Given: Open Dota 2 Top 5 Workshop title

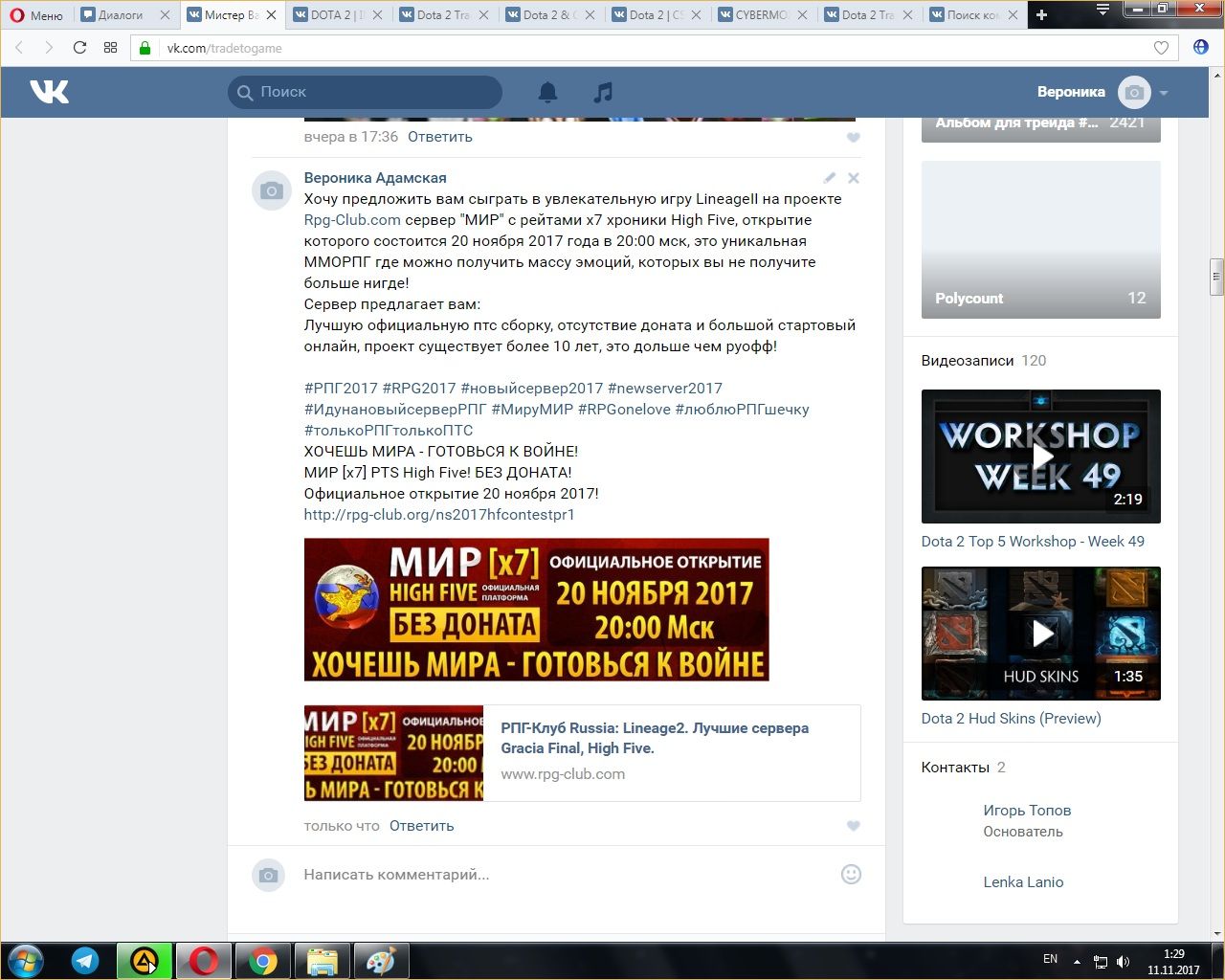Looking at the screenshot, I should (x=1033, y=542).
